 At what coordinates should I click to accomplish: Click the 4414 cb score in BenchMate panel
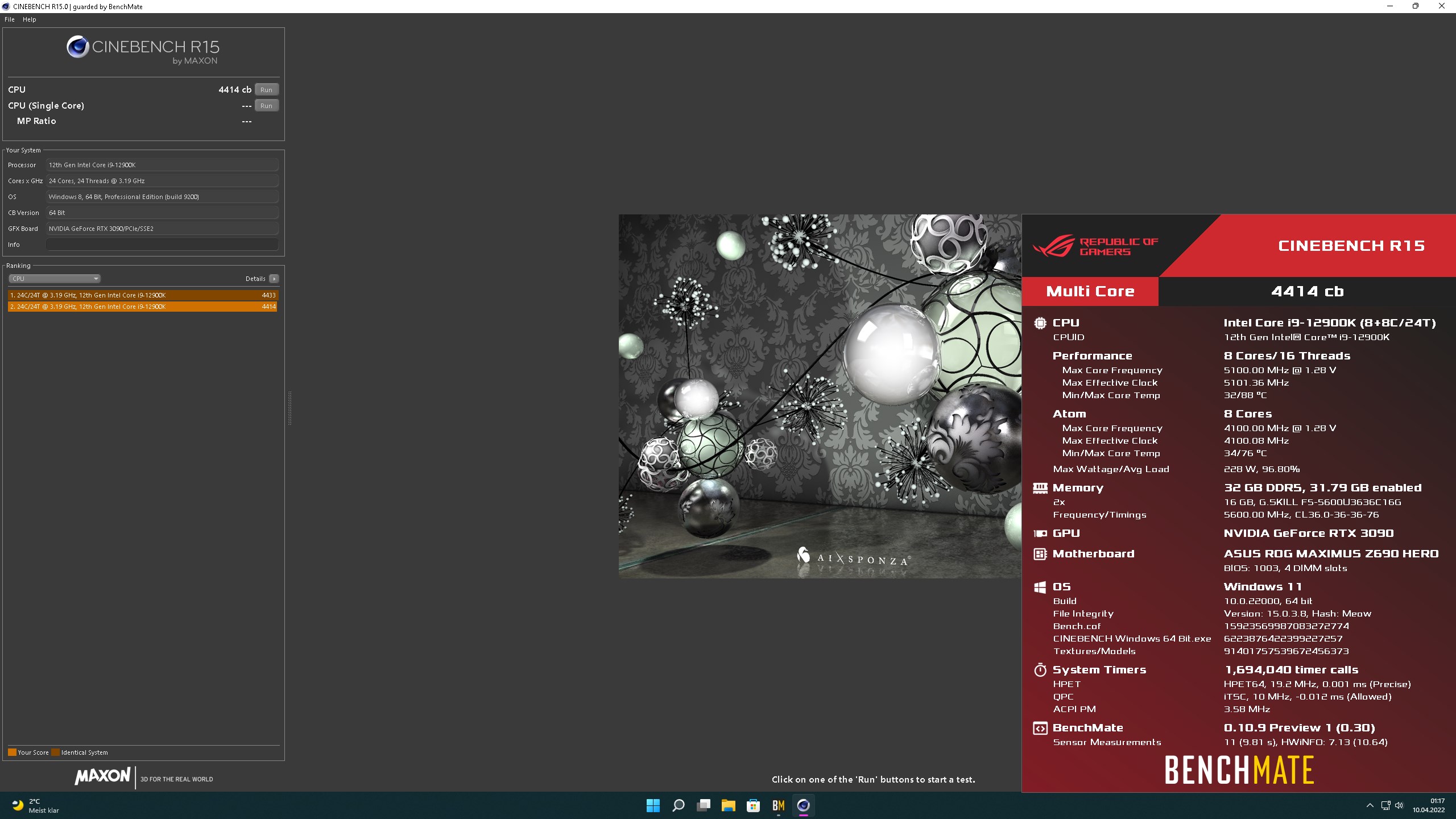click(x=1307, y=291)
